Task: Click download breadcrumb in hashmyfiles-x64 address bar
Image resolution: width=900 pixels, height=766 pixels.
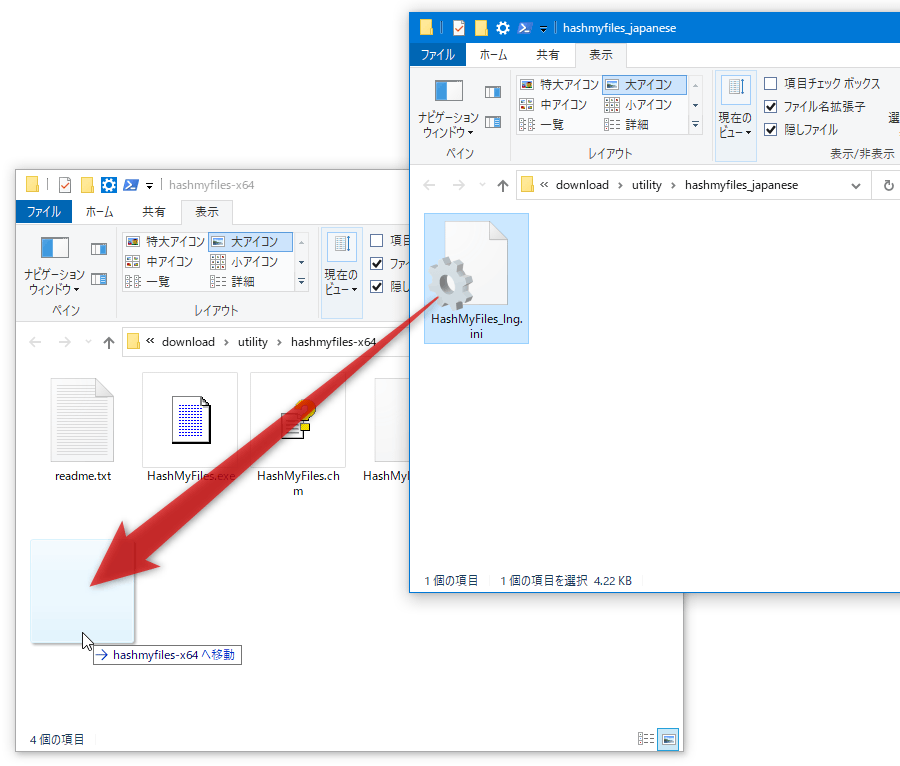Action: [x=188, y=342]
